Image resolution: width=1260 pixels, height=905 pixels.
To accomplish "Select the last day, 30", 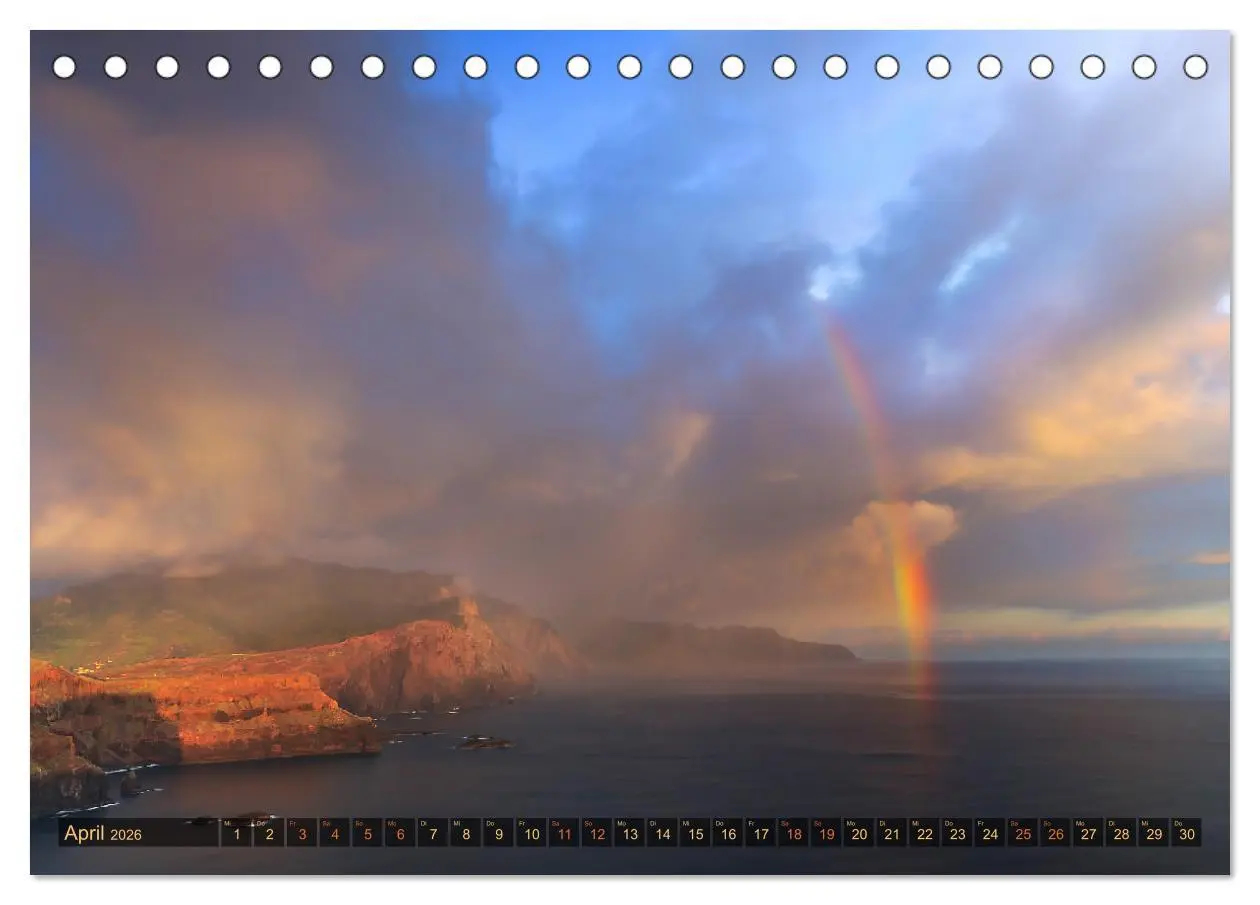I will tap(1187, 832).
